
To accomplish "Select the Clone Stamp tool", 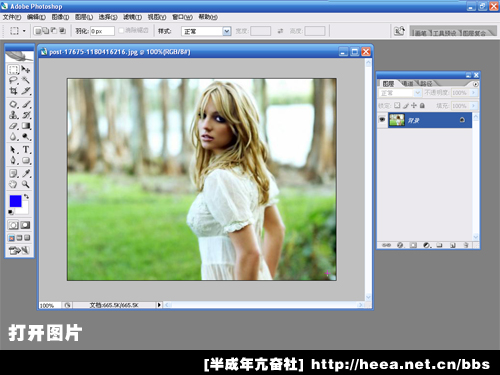I will [x=13, y=115].
